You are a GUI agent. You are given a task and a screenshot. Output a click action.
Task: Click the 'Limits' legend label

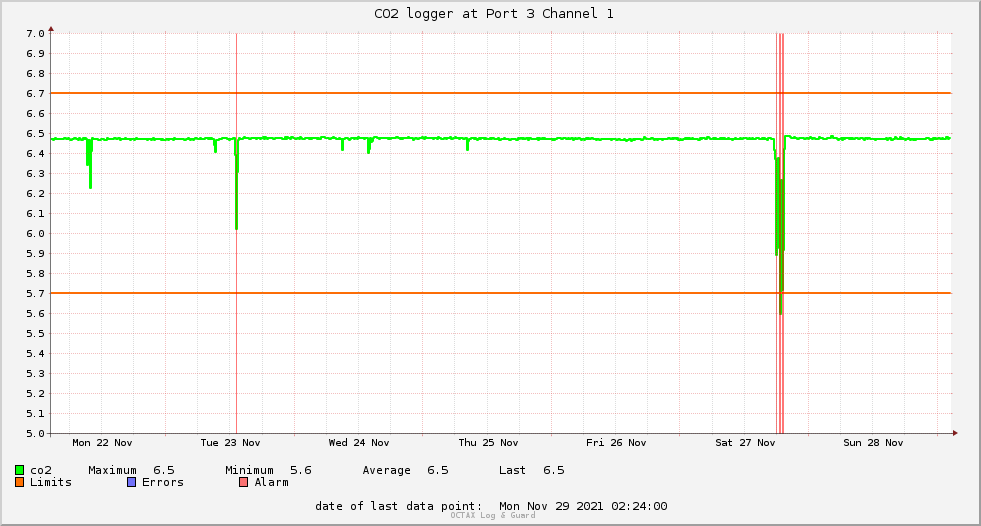[51, 482]
